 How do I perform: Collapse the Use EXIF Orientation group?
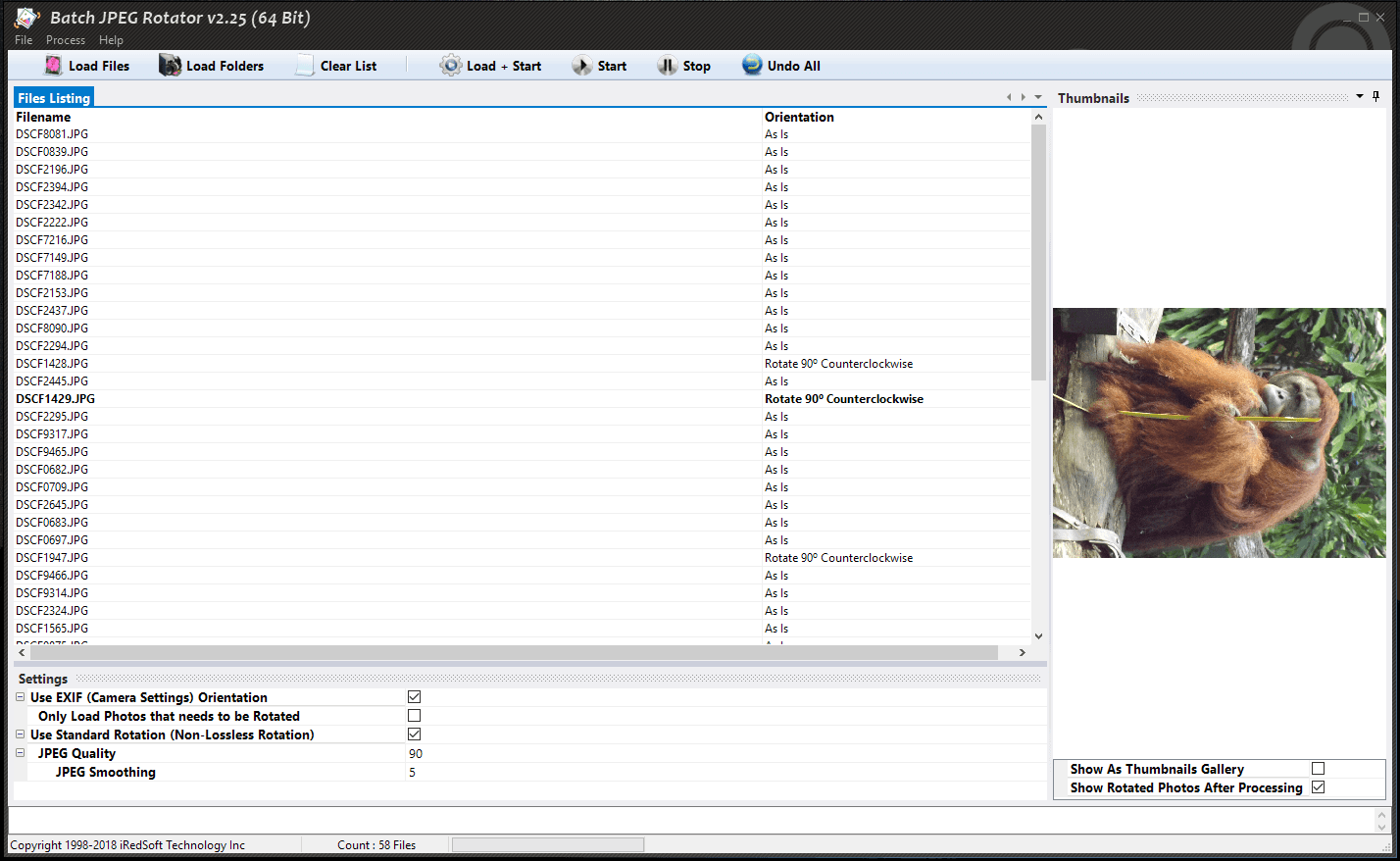(x=21, y=697)
